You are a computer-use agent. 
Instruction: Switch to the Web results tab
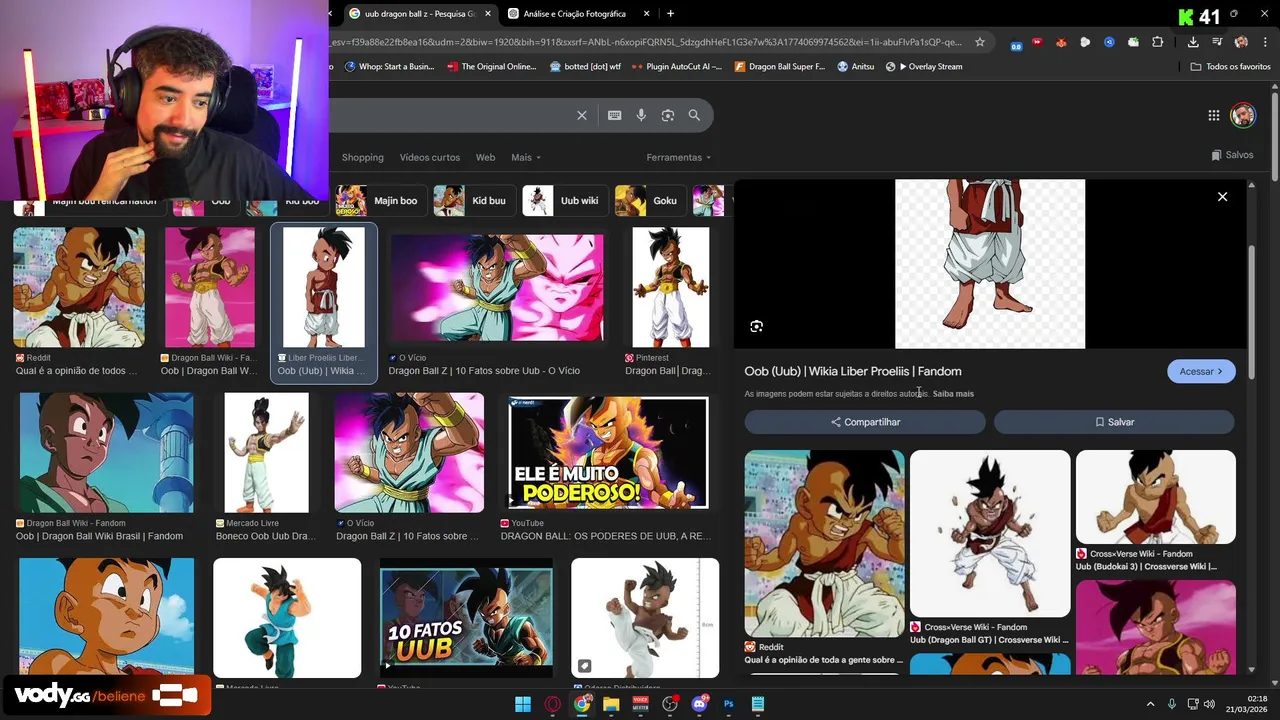coord(485,157)
